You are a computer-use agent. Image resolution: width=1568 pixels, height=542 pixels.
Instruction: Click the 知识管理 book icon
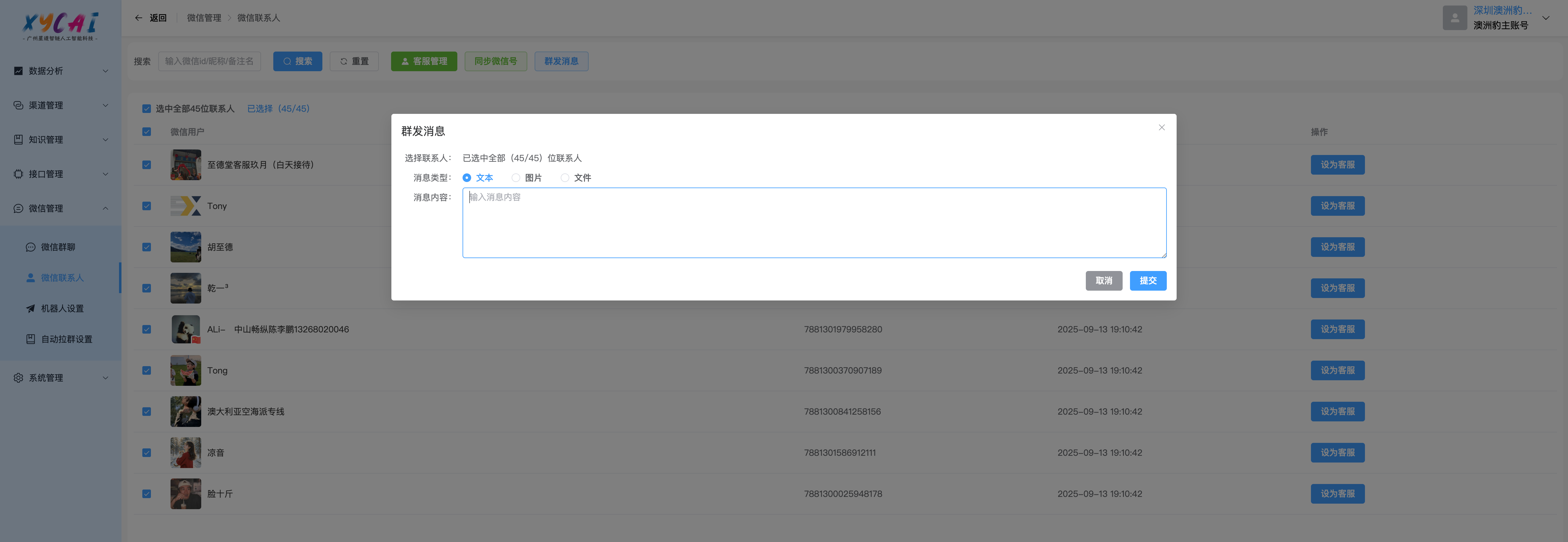click(18, 139)
